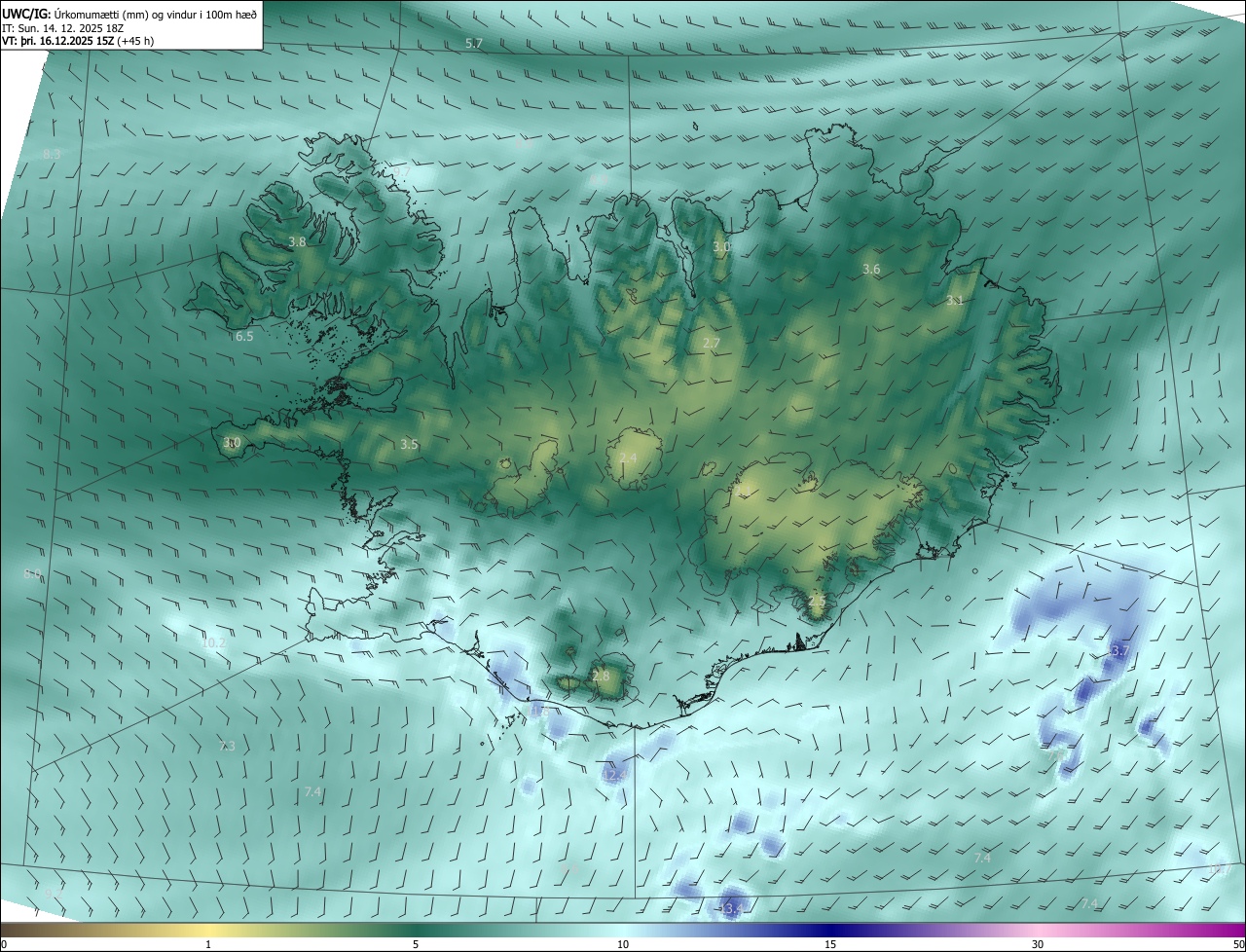Viewport: 1246px width, 952px height.
Task: Click the 3.6 value in northeast Iceland
Action: coord(871,269)
